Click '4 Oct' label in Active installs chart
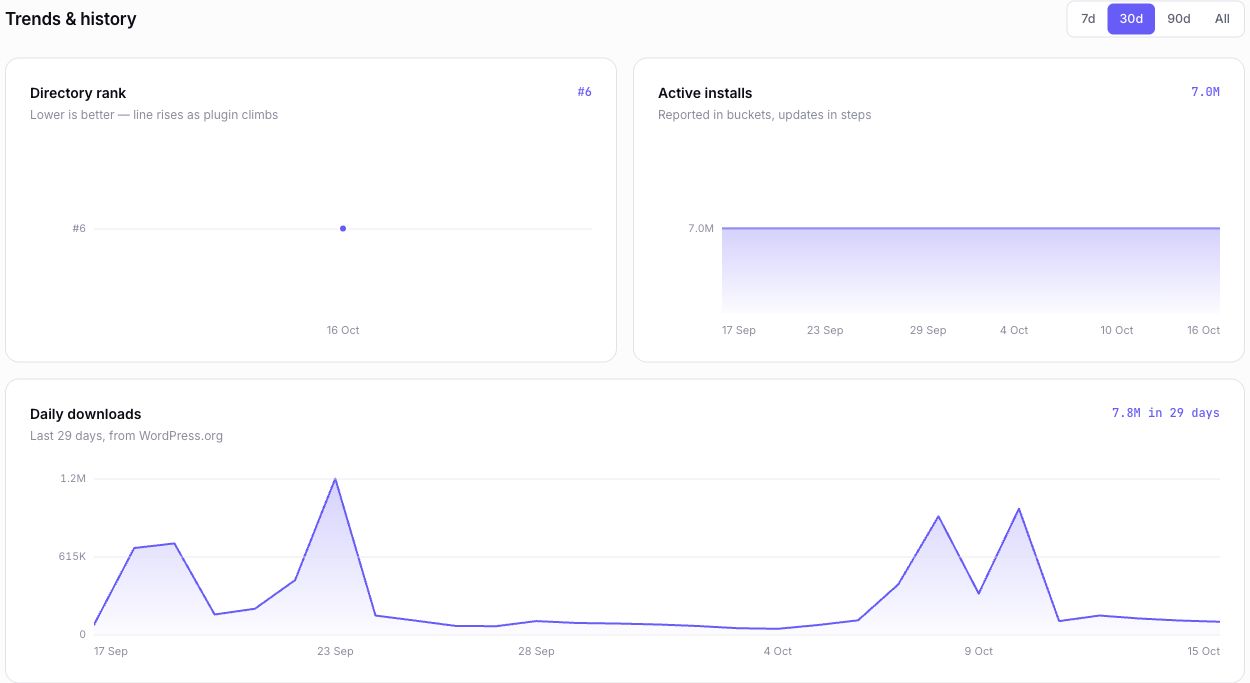This screenshot has height=683, width=1250. (1014, 330)
